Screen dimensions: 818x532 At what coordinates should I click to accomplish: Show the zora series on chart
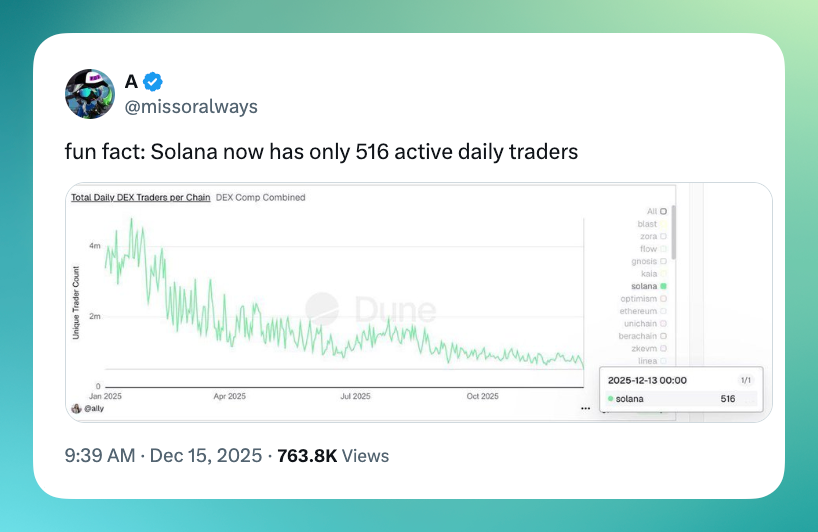pos(663,237)
